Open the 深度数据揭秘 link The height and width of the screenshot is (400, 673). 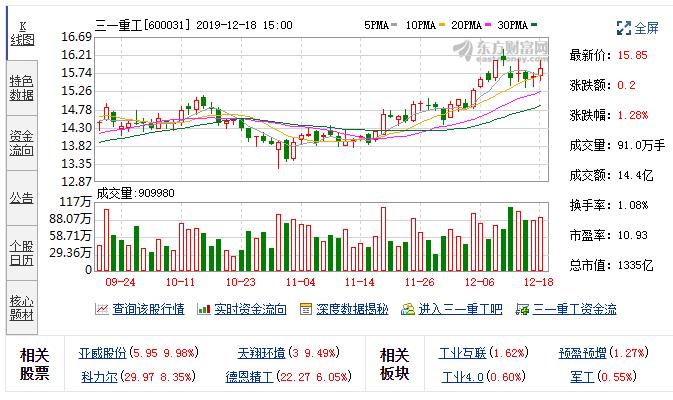point(352,309)
